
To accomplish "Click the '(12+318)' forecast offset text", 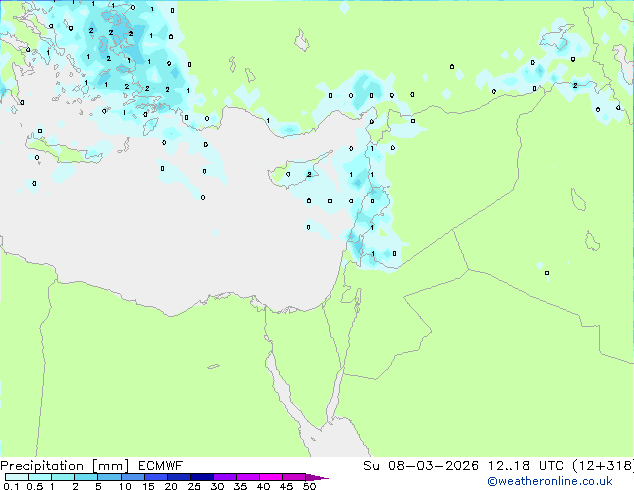I will click(x=603, y=466).
